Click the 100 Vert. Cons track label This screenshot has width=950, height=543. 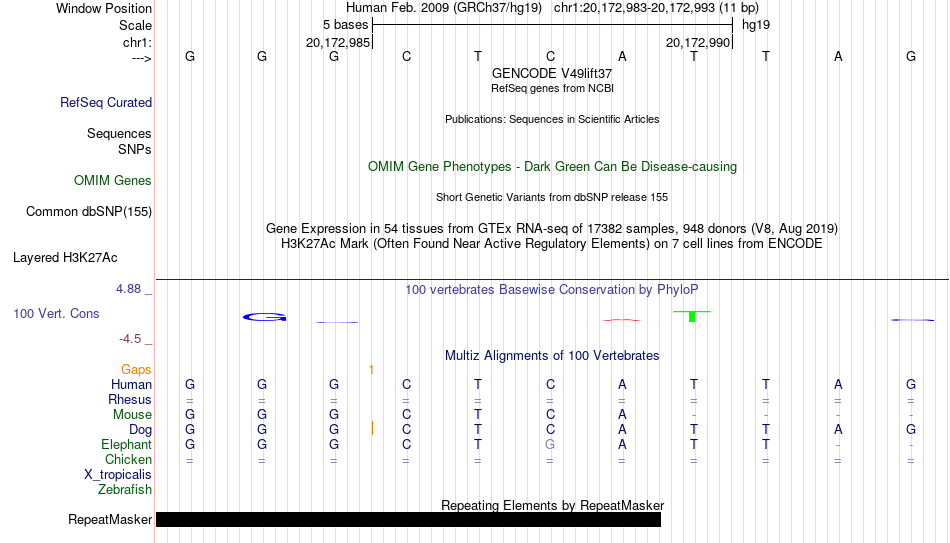click(x=56, y=313)
